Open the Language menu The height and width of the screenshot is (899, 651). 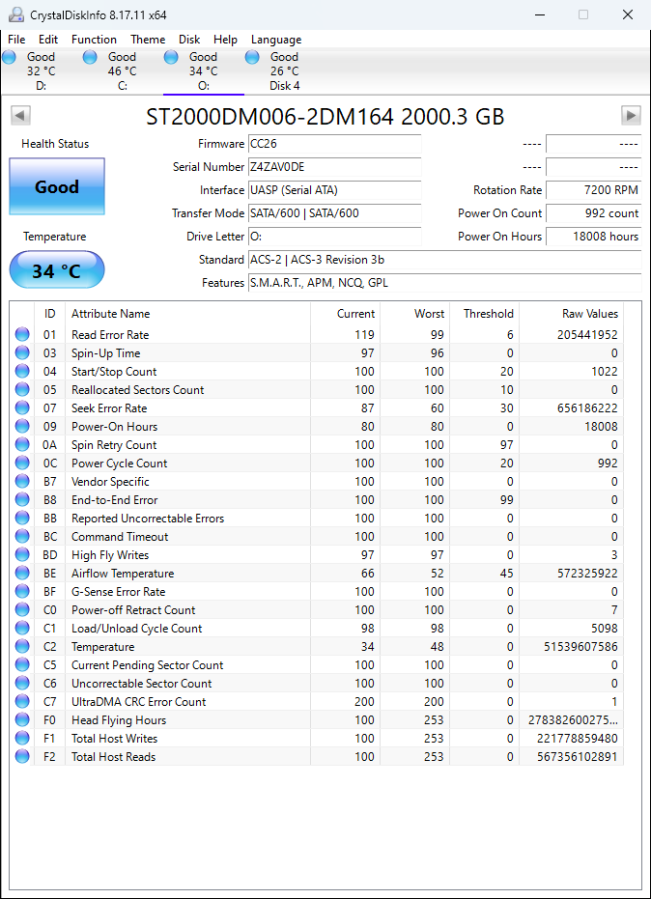tap(276, 40)
